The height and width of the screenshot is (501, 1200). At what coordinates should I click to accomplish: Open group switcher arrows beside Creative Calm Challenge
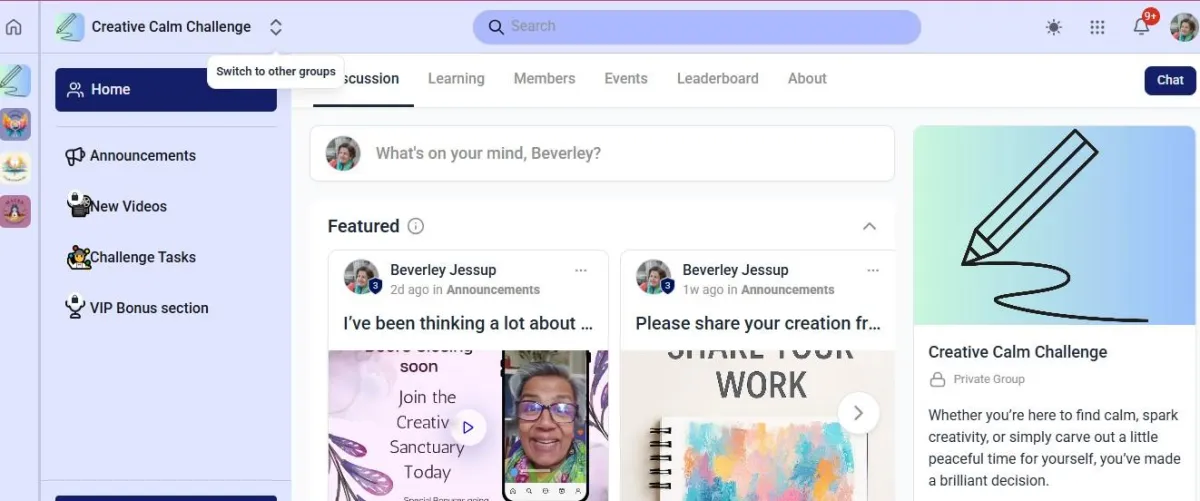pos(276,27)
